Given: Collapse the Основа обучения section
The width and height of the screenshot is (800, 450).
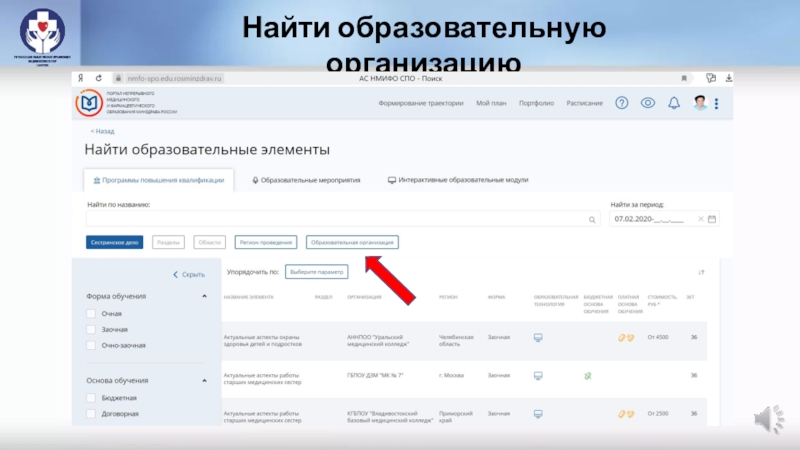Looking at the screenshot, I should pyautogui.click(x=204, y=380).
